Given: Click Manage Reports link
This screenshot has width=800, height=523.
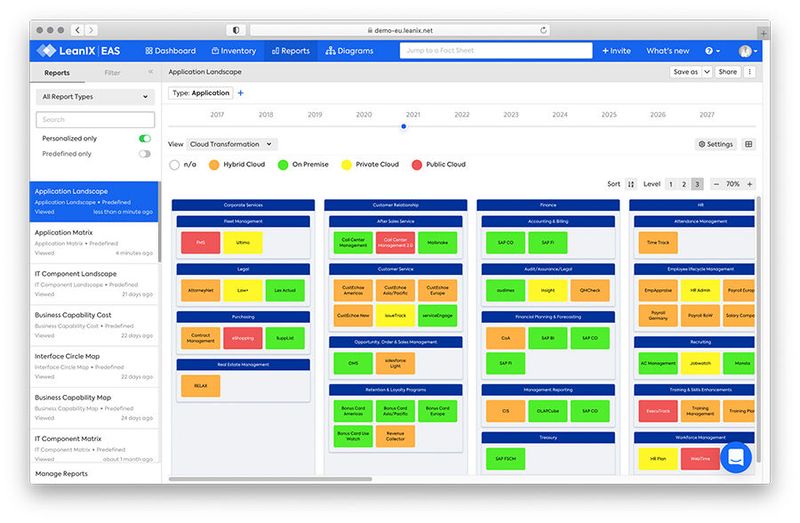Looking at the screenshot, I should [x=61, y=474].
